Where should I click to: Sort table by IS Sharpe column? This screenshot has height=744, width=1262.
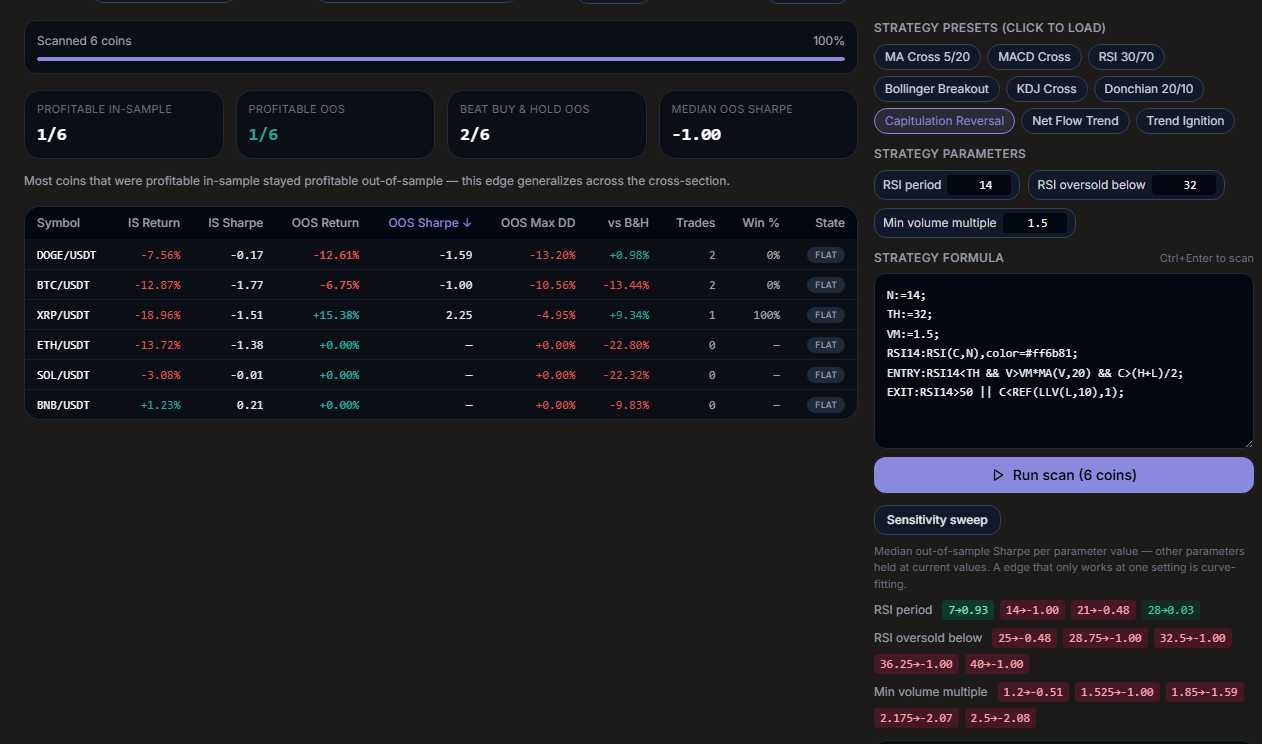click(237, 223)
